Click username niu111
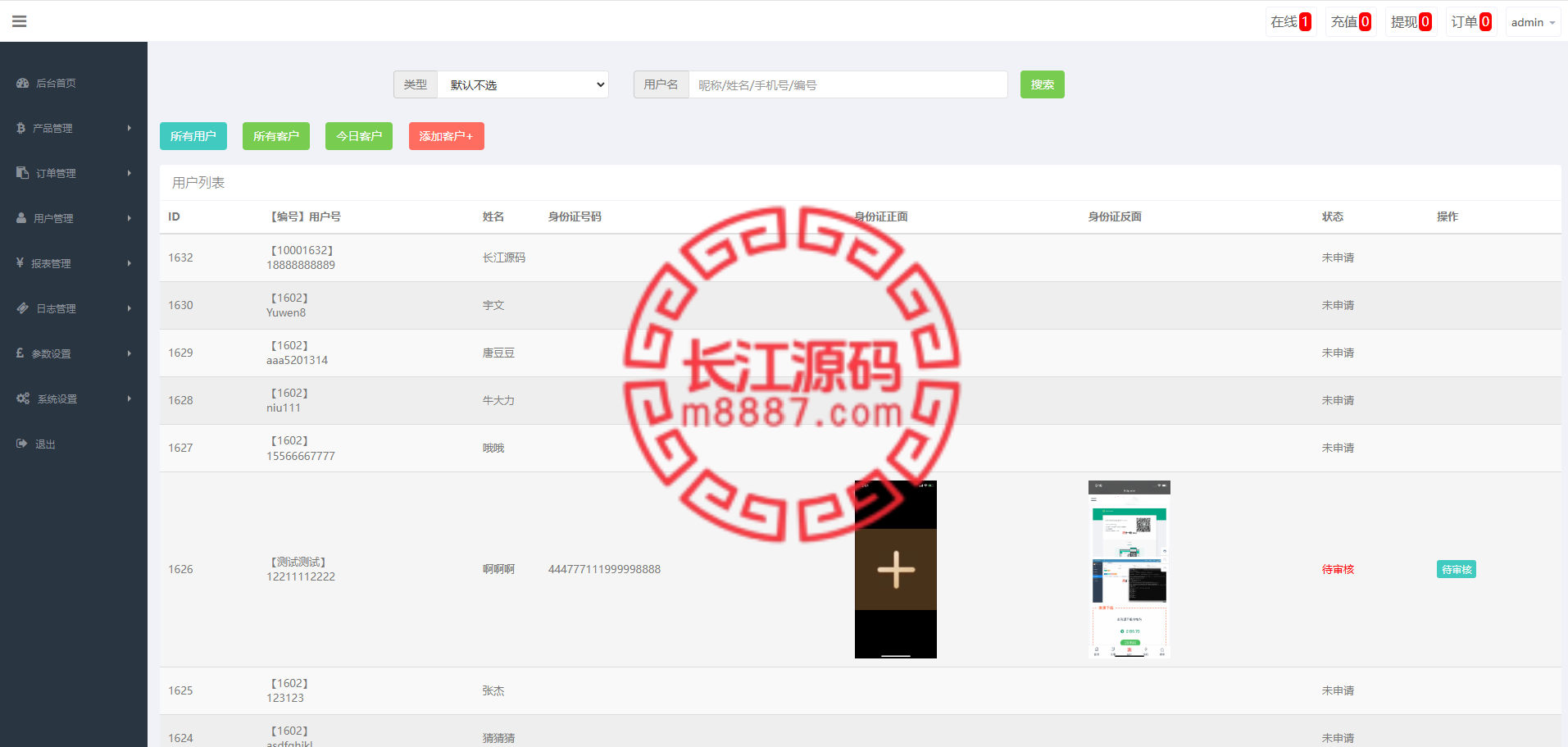This screenshot has width=1568, height=747. tap(284, 408)
